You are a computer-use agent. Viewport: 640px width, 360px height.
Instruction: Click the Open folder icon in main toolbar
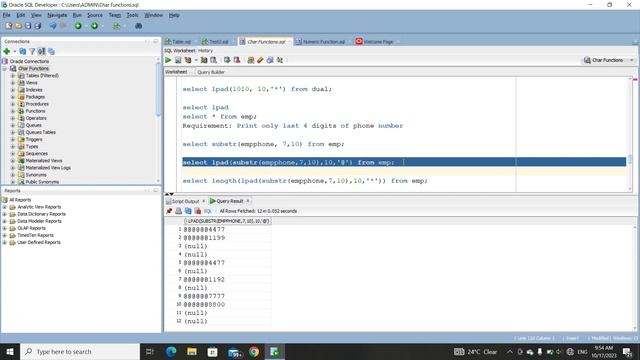pyautogui.click(x=18, y=26)
